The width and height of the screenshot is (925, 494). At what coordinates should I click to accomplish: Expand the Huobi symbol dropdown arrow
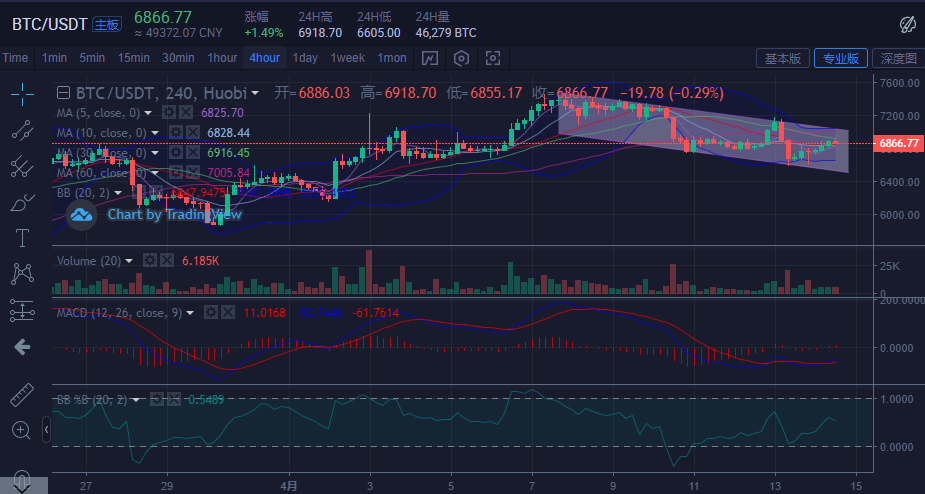pyautogui.click(x=255, y=93)
